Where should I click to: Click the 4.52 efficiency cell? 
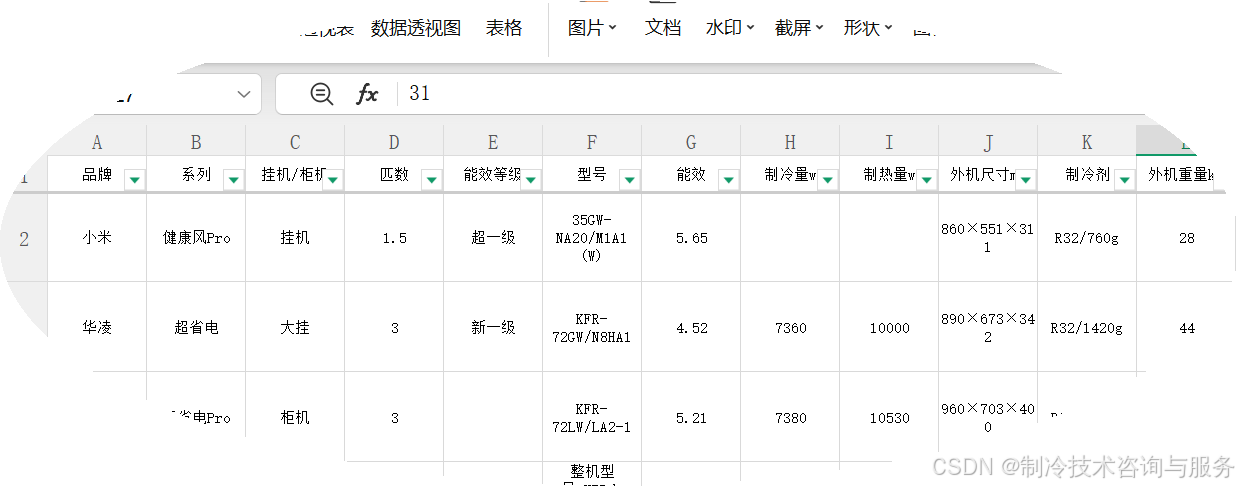[691, 327]
